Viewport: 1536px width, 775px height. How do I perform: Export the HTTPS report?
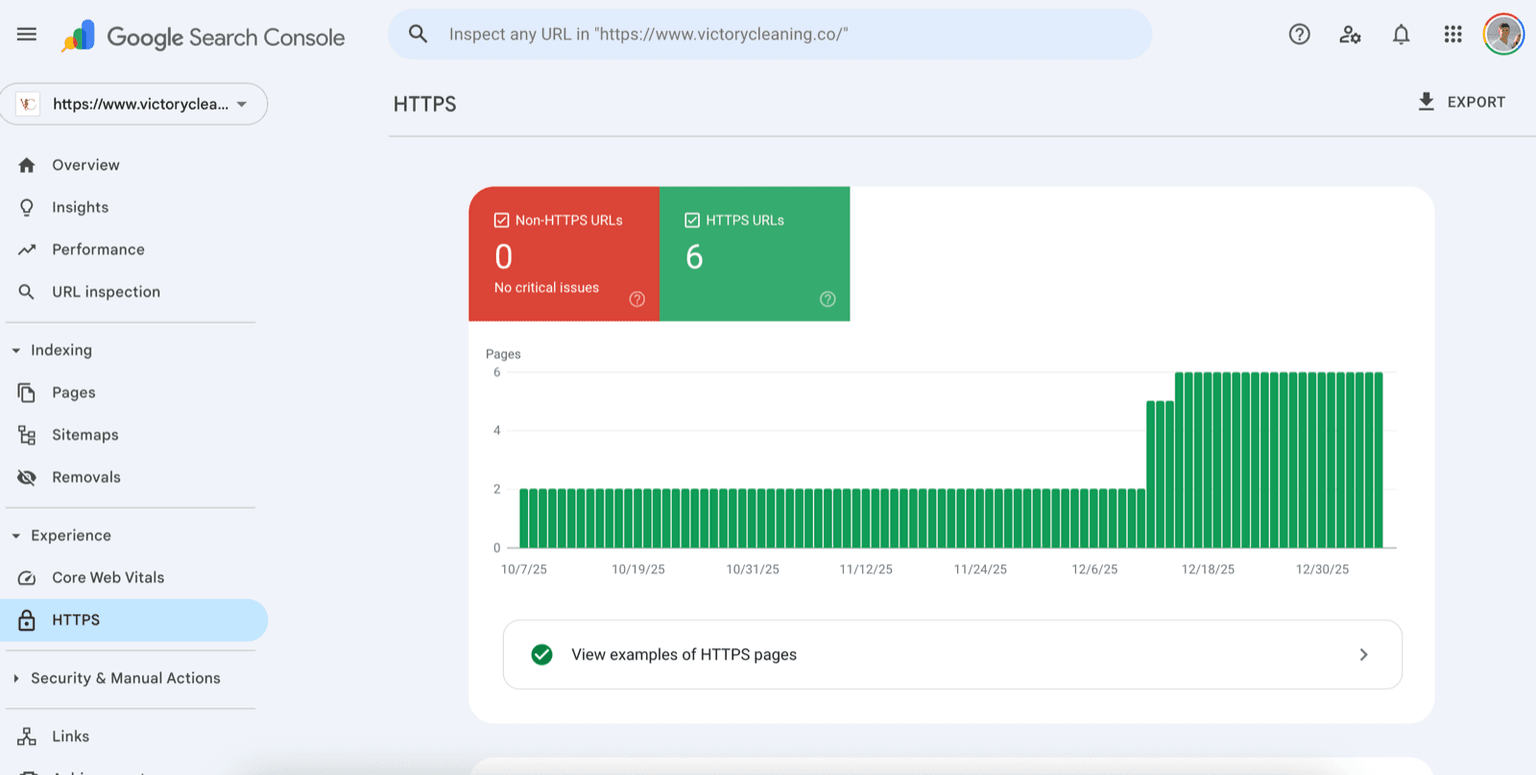tap(1461, 102)
